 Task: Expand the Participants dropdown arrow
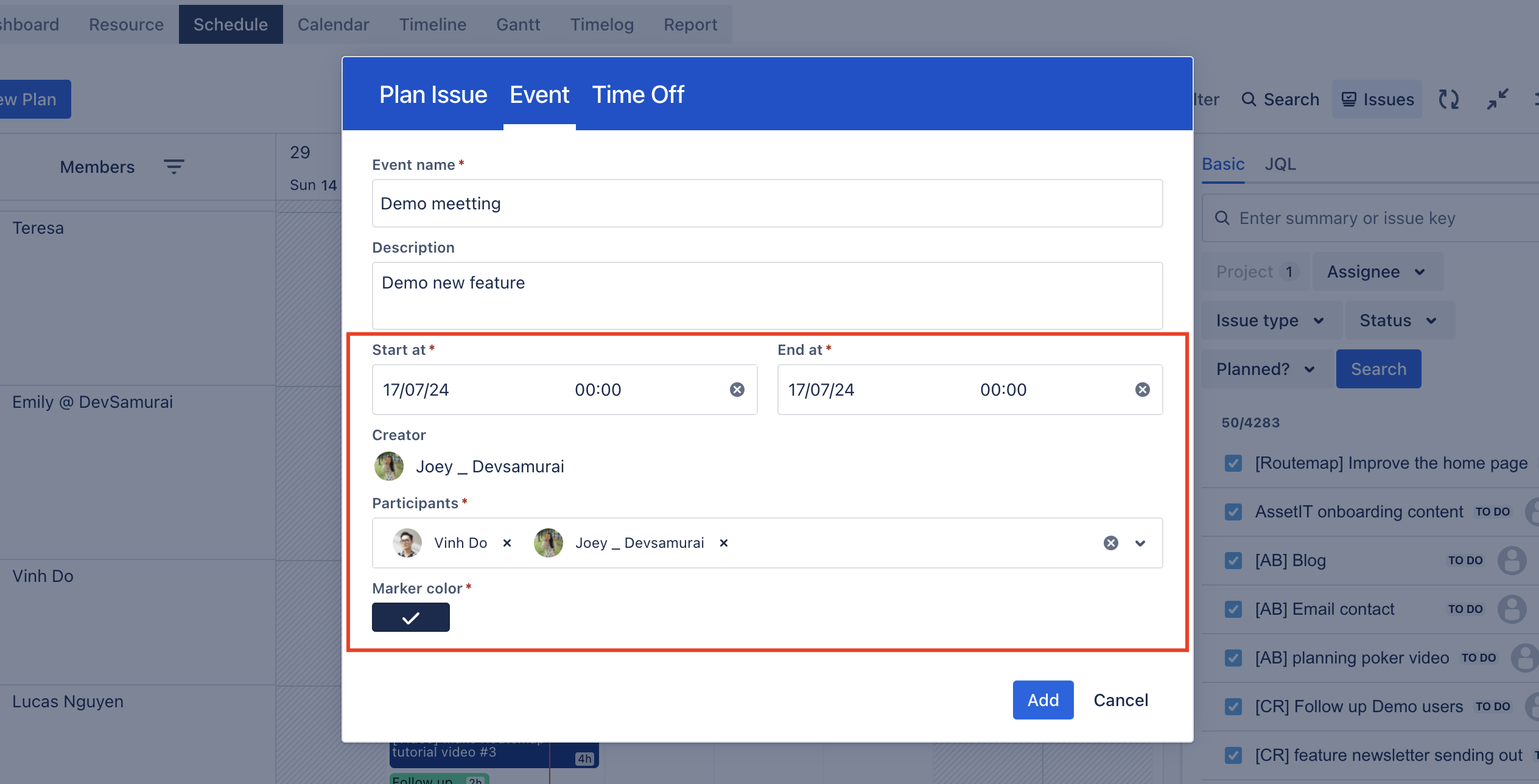(x=1140, y=543)
